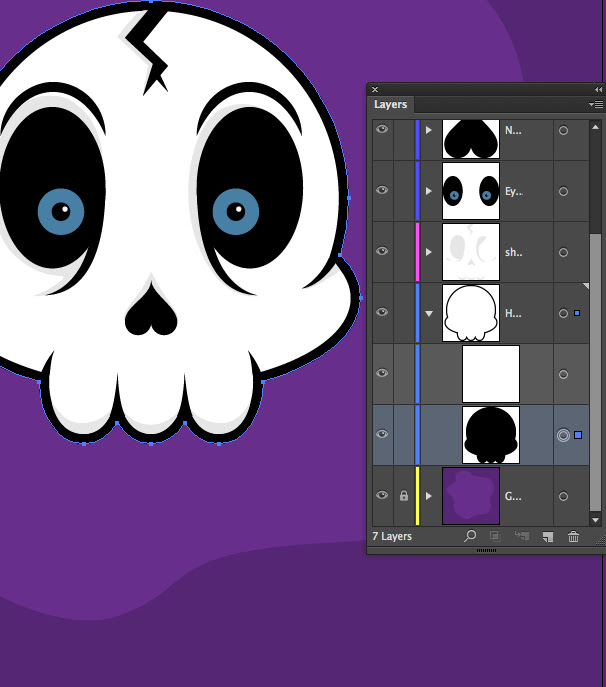Click Make/Release Clipping Mask icon
The image size is (606, 687).
coord(495,536)
